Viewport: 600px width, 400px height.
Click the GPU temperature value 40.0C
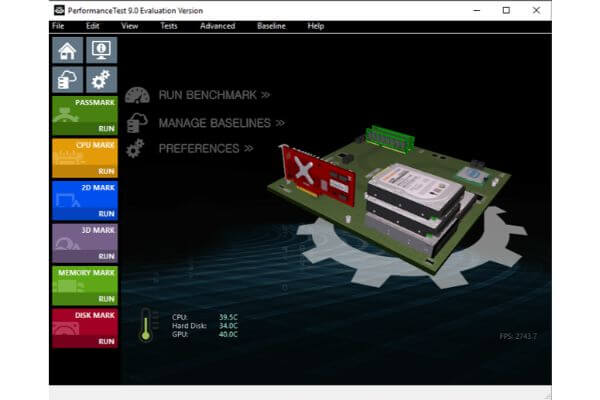tap(228, 334)
